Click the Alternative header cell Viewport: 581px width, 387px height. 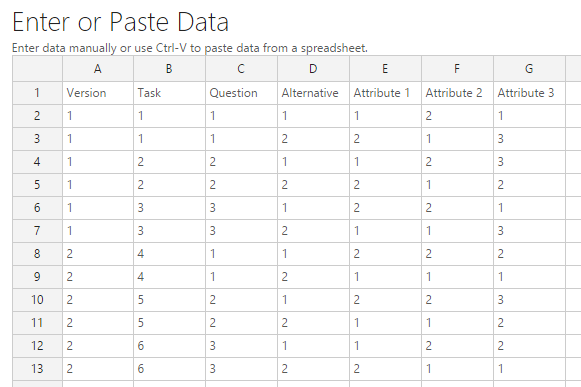coord(313,93)
